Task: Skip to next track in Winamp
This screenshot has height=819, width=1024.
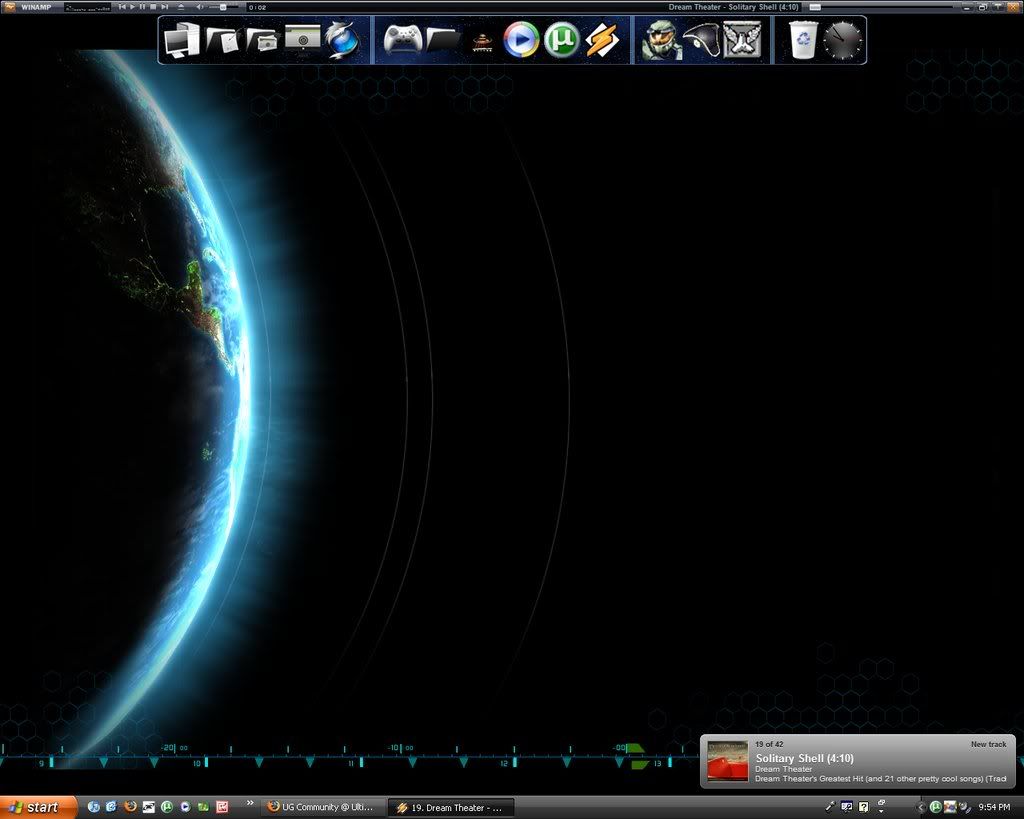Action: (165, 7)
